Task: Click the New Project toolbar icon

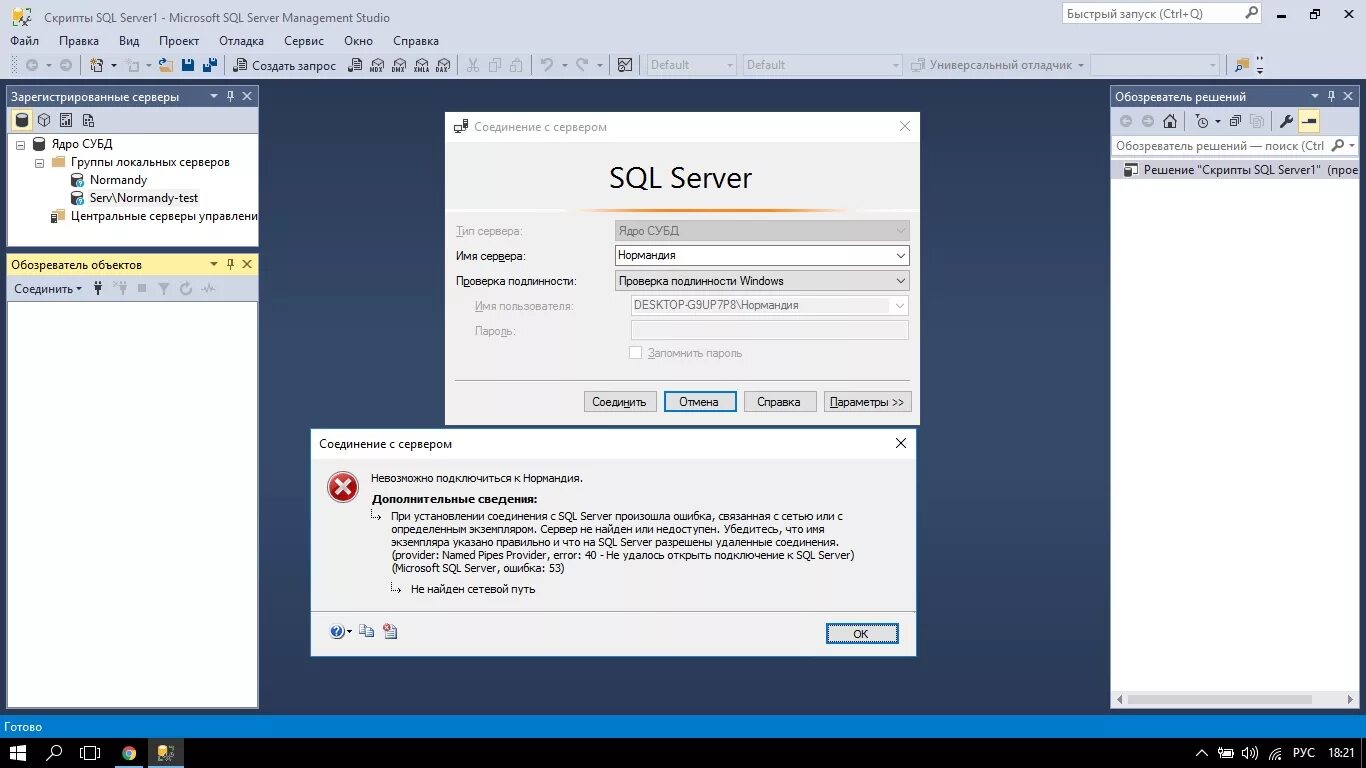Action: [x=97, y=65]
